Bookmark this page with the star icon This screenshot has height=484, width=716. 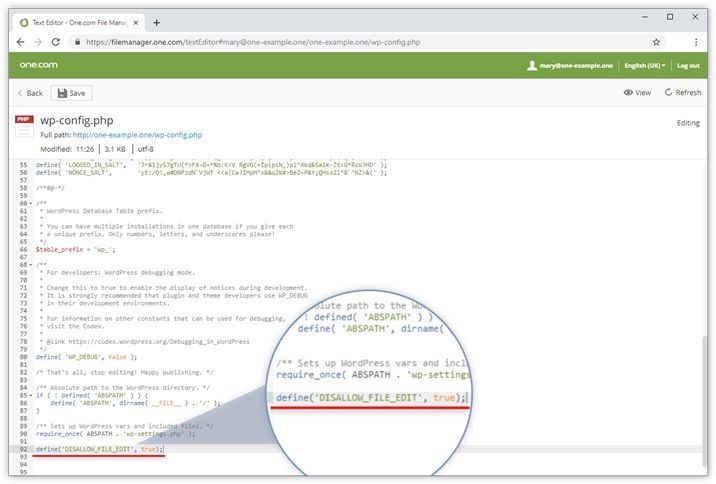tap(656, 42)
